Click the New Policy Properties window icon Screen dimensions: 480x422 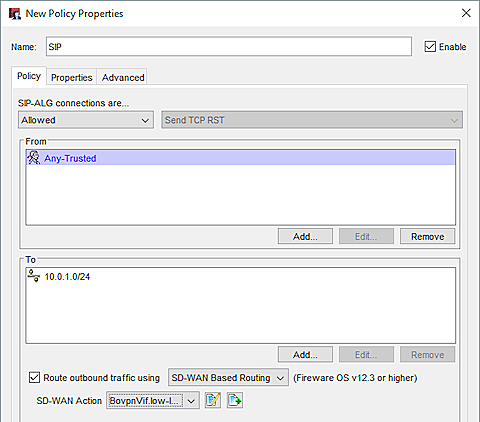[15, 14]
